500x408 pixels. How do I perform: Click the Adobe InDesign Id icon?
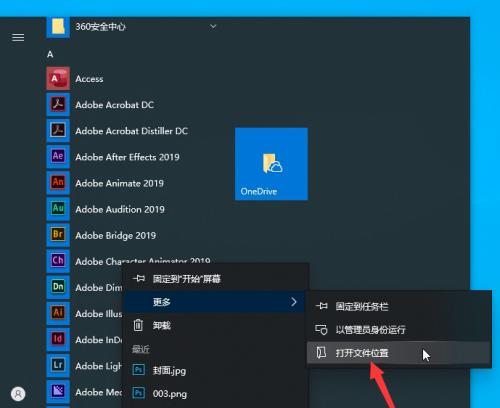point(58,339)
